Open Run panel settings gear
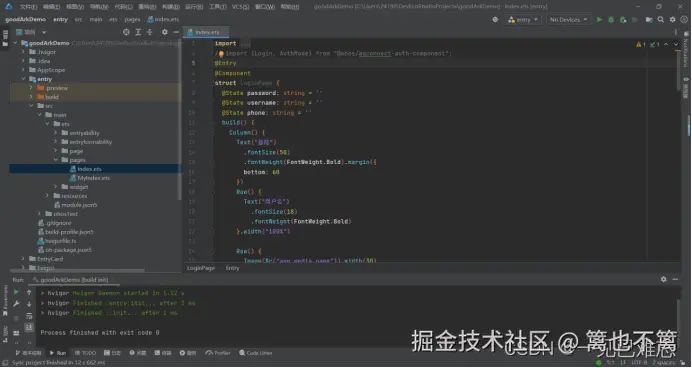The height and width of the screenshot is (368, 692). [663, 279]
